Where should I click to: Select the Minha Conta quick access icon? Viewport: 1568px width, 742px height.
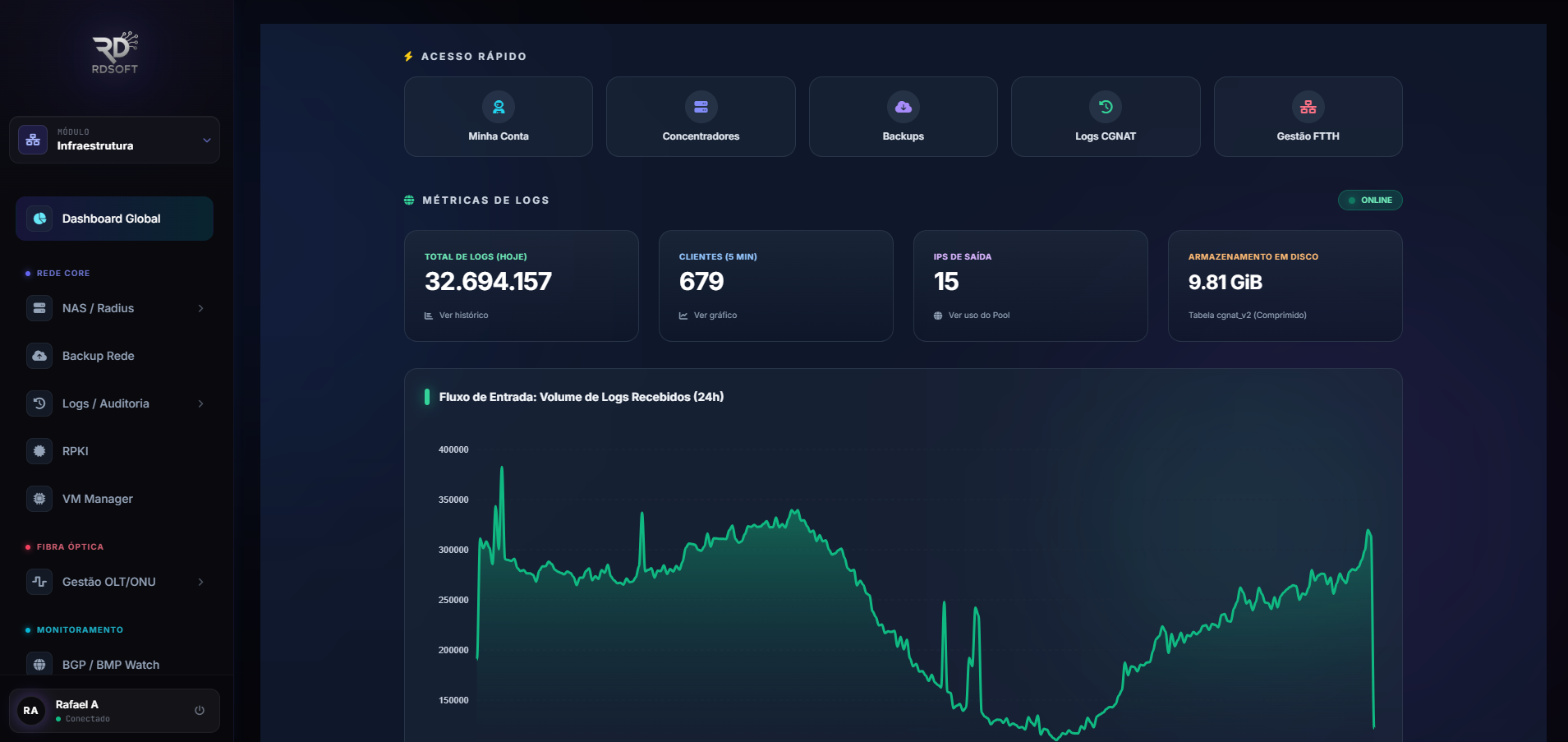point(498,106)
